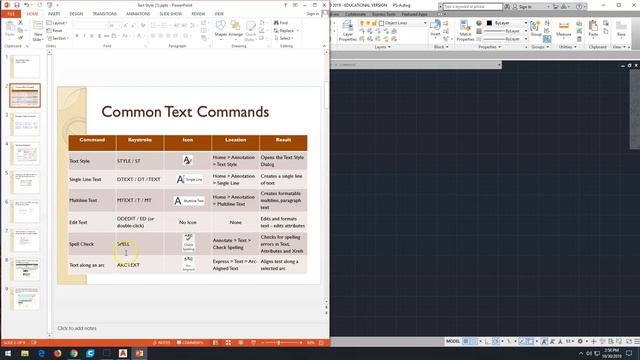Select the Measure tool in AutoCAD

564,29
